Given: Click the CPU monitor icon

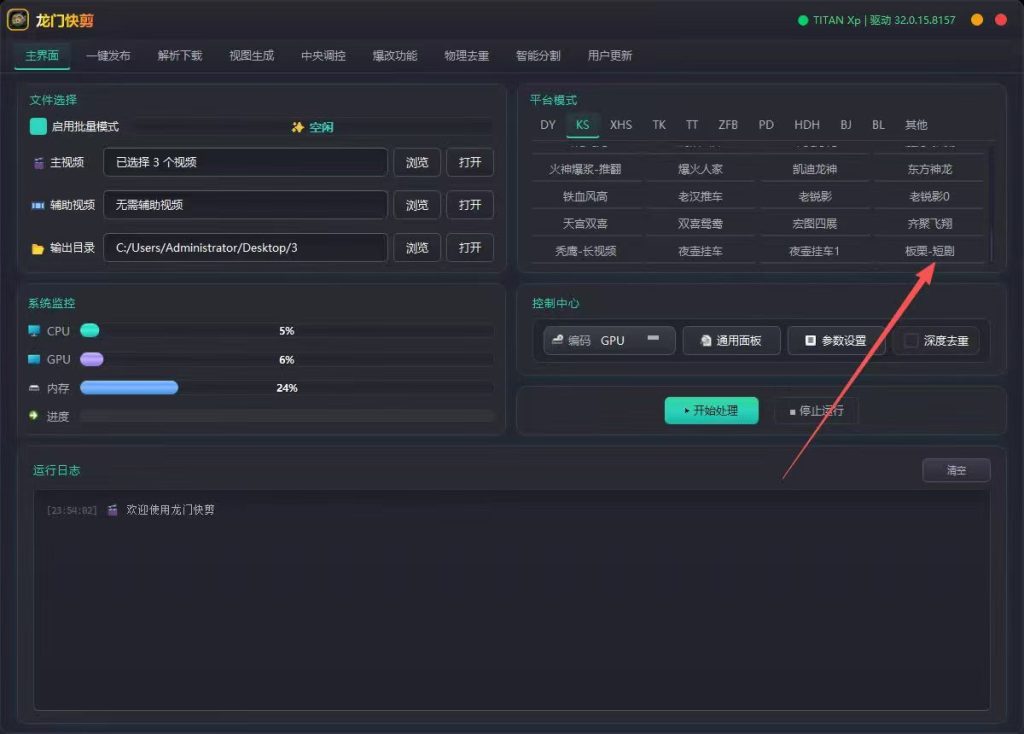Looking at the screenshot, I should (x=34, y=331).
